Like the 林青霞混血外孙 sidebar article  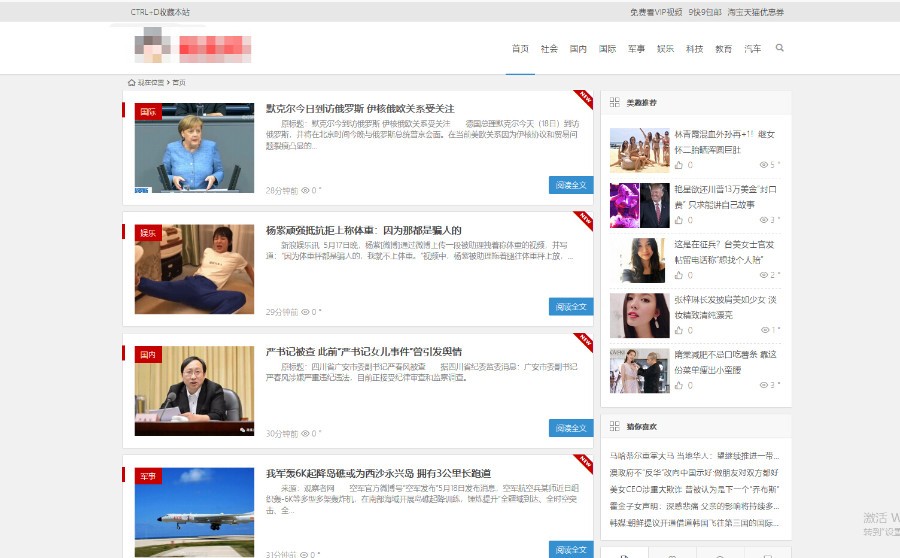(678, 165)
